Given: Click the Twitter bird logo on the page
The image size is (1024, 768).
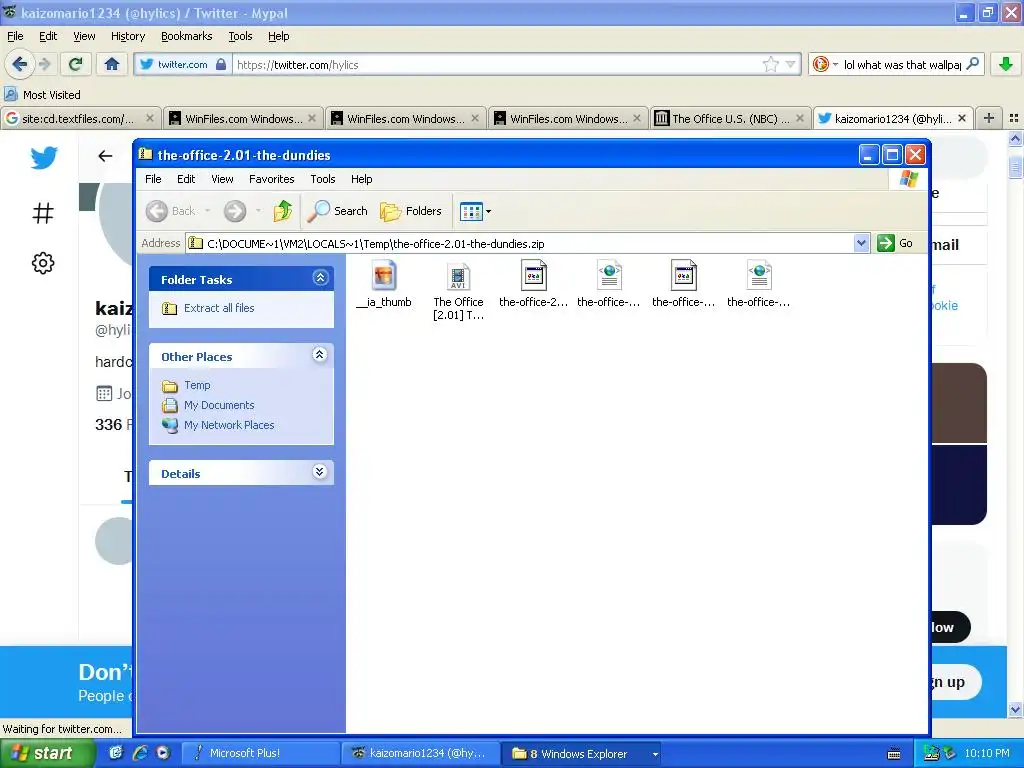Looking at the screenshot, I should (x=44, y=157).
